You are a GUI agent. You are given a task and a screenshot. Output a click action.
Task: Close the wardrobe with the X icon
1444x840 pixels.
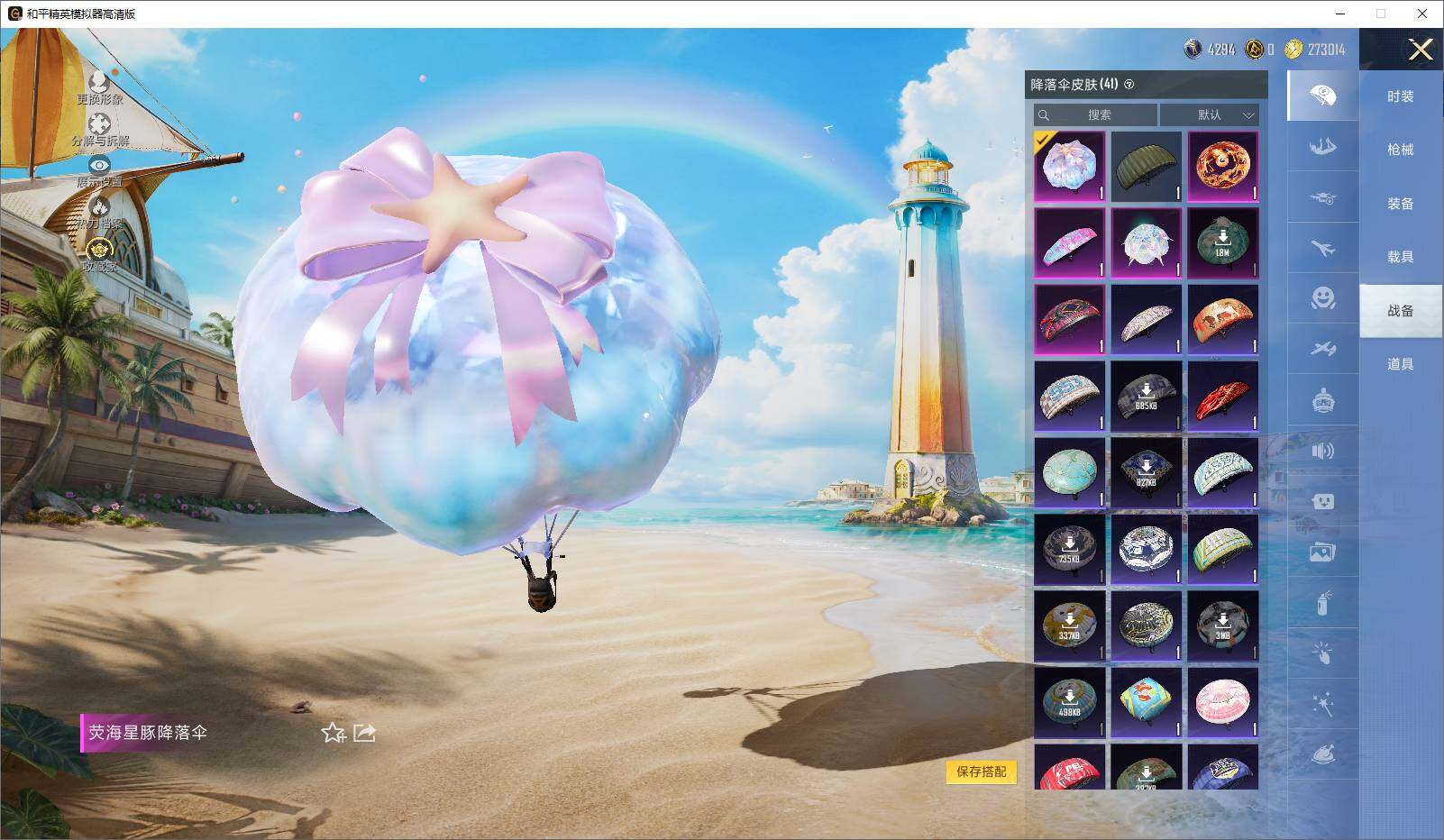1421,50
